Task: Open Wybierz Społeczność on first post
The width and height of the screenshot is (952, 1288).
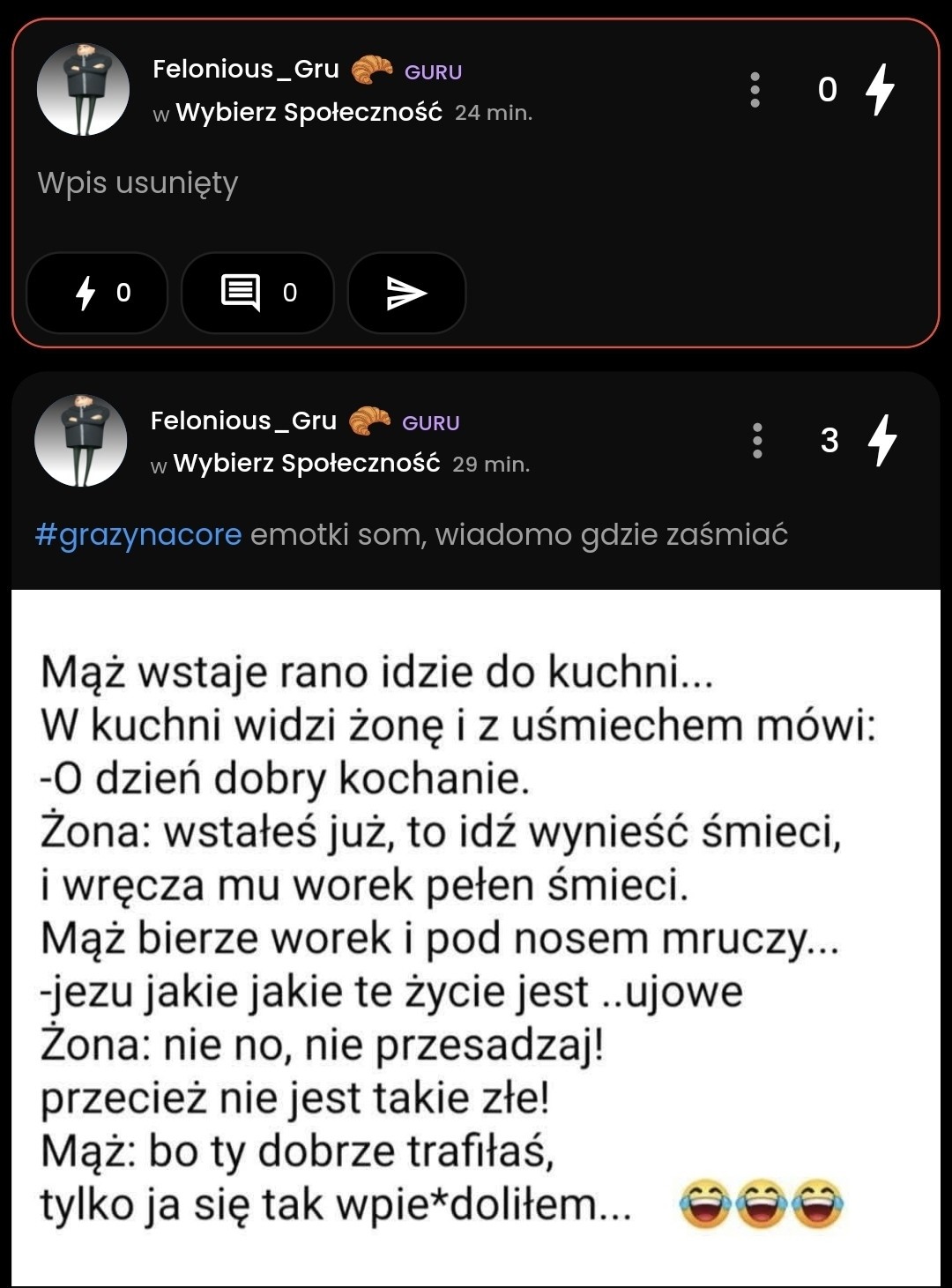Action: 309,113
